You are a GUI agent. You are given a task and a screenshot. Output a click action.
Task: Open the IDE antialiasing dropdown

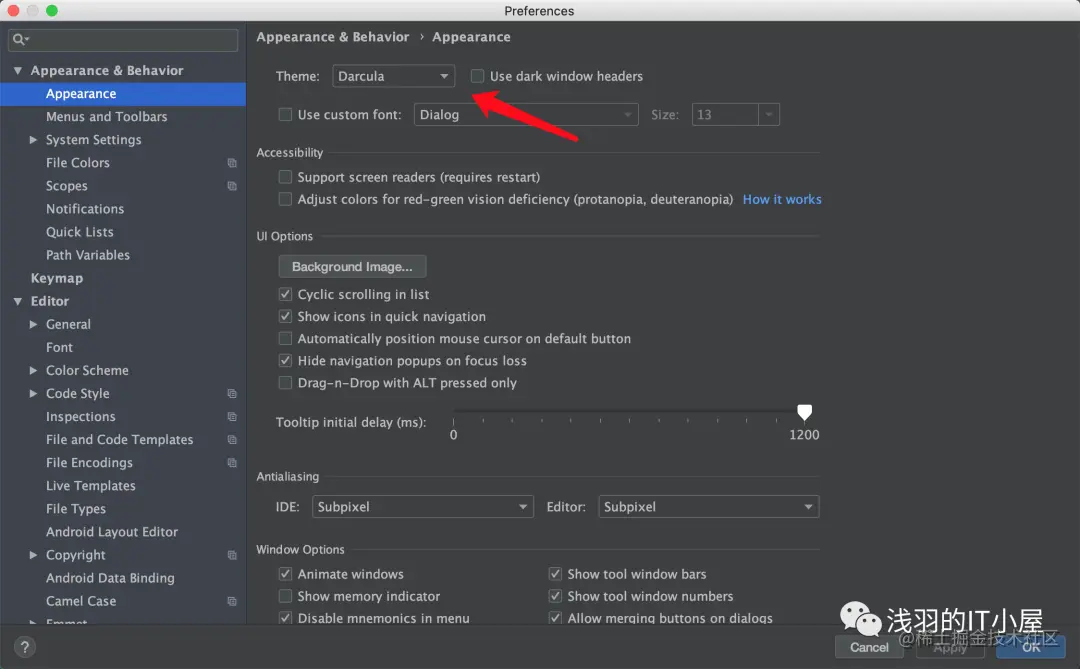pyautogui.click(x=422, y=507)
